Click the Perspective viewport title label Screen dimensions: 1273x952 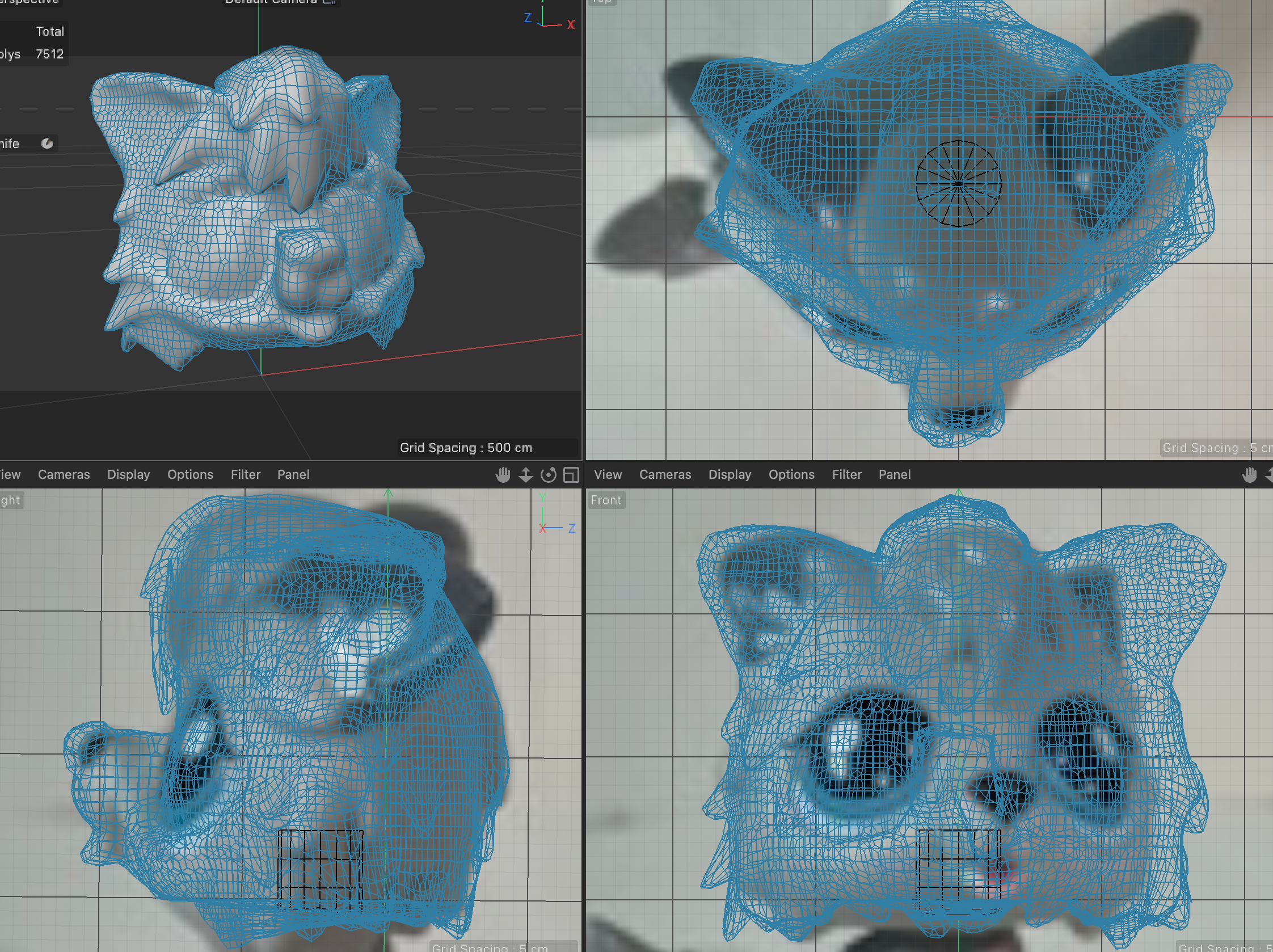point(29,2)
